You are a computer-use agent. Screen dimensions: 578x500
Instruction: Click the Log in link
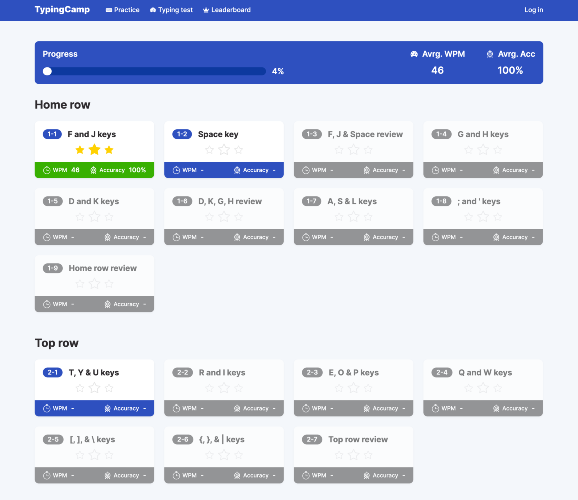point(534,10)
